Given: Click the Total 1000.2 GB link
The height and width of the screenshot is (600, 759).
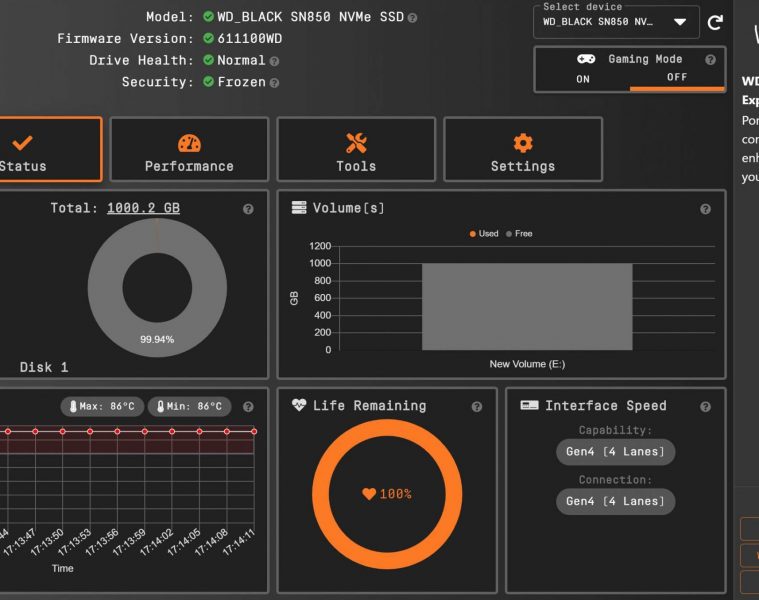Looking at the screenshot, I should pos(143,208).
